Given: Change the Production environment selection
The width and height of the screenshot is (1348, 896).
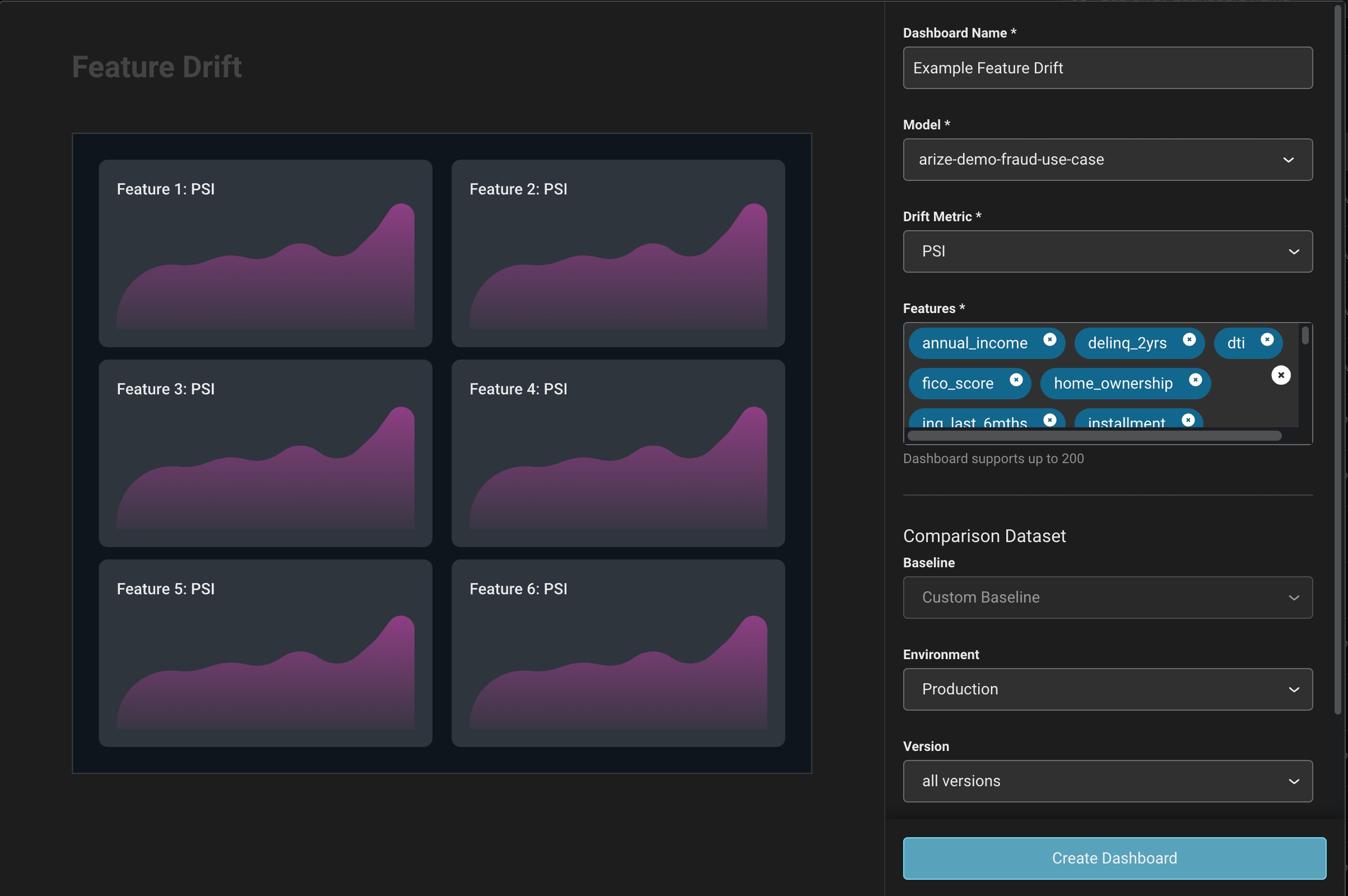Looking at the screenshot, I should 1107,690.
